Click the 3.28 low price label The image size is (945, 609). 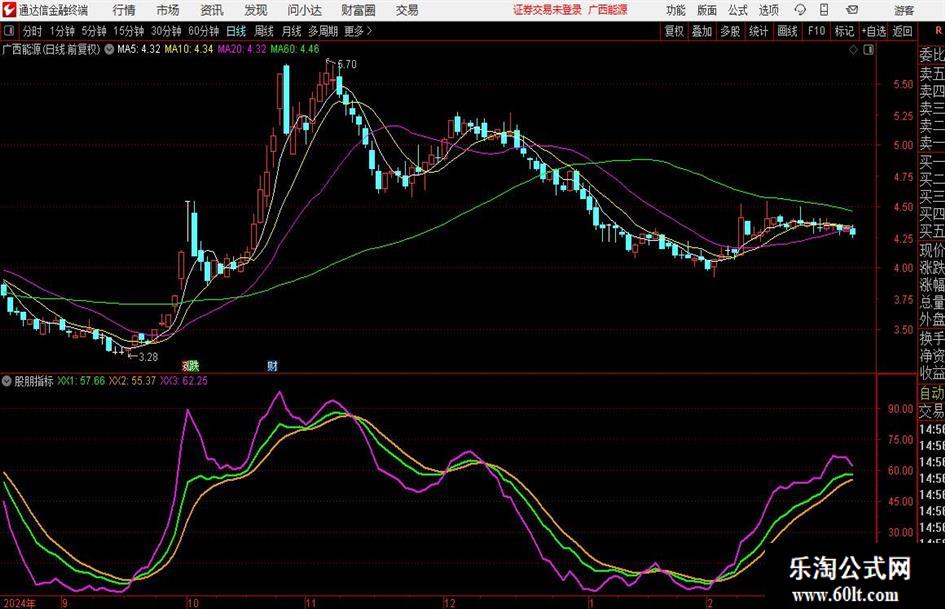[148, 357]
